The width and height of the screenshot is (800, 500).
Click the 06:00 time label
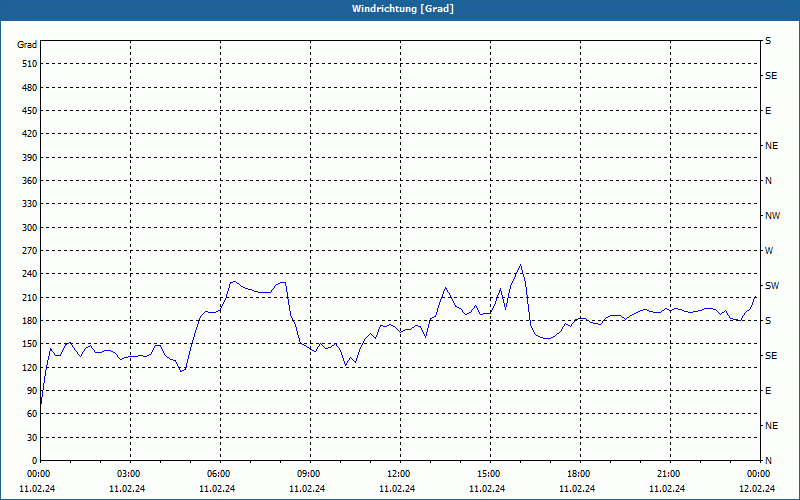(219, 474)
